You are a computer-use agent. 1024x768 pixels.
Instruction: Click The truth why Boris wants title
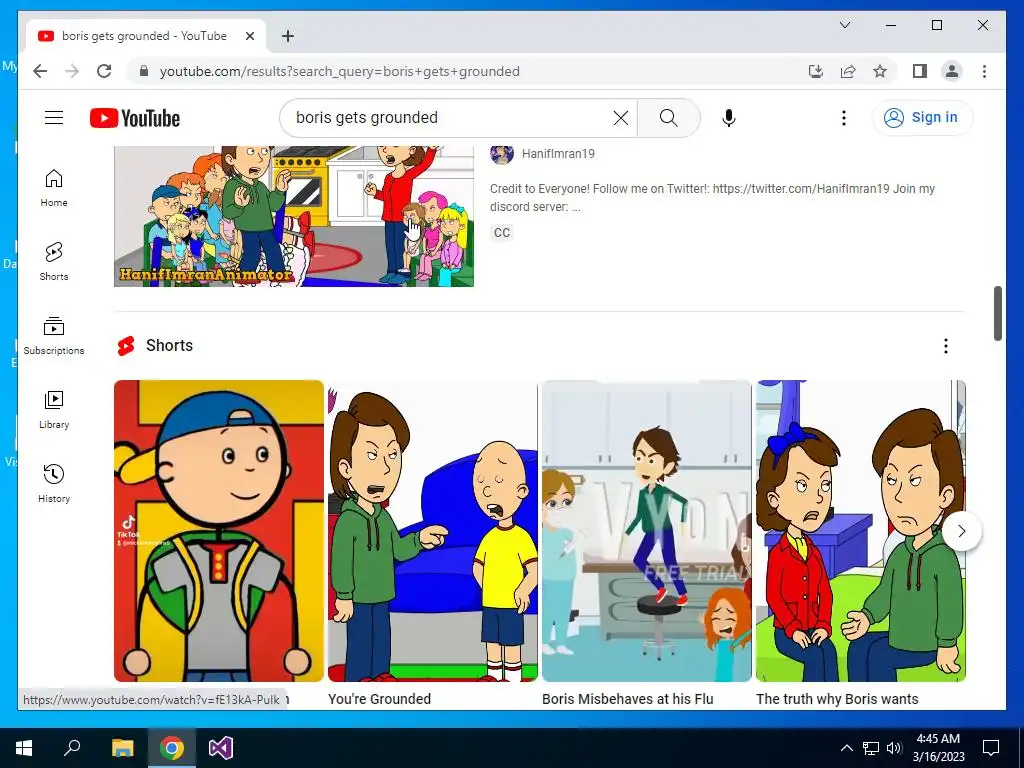coord(837,699)
